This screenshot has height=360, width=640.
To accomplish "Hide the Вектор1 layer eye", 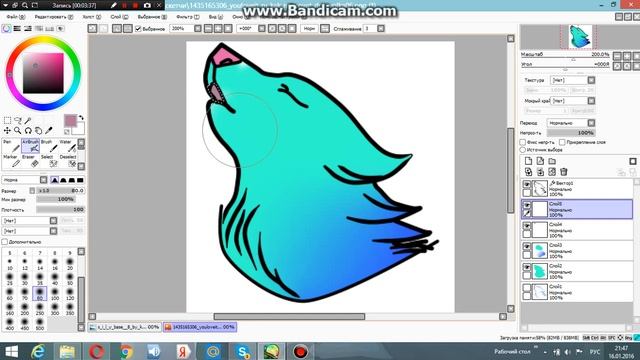I will coord(527,184).
